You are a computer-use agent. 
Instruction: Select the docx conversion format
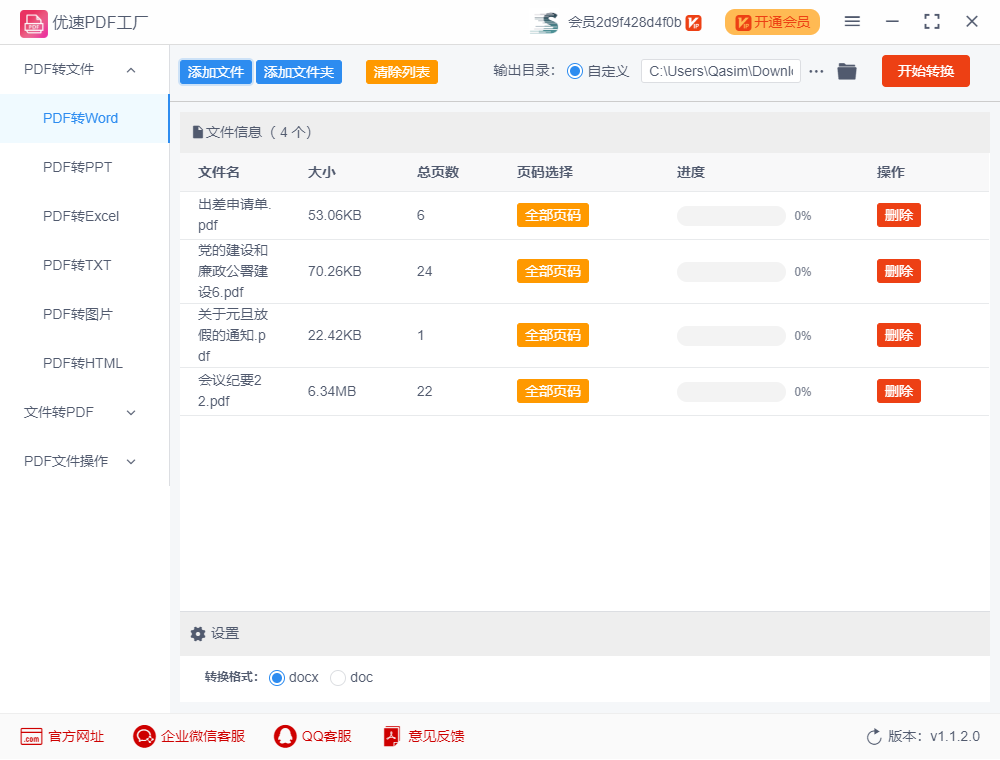pos(276,677)
